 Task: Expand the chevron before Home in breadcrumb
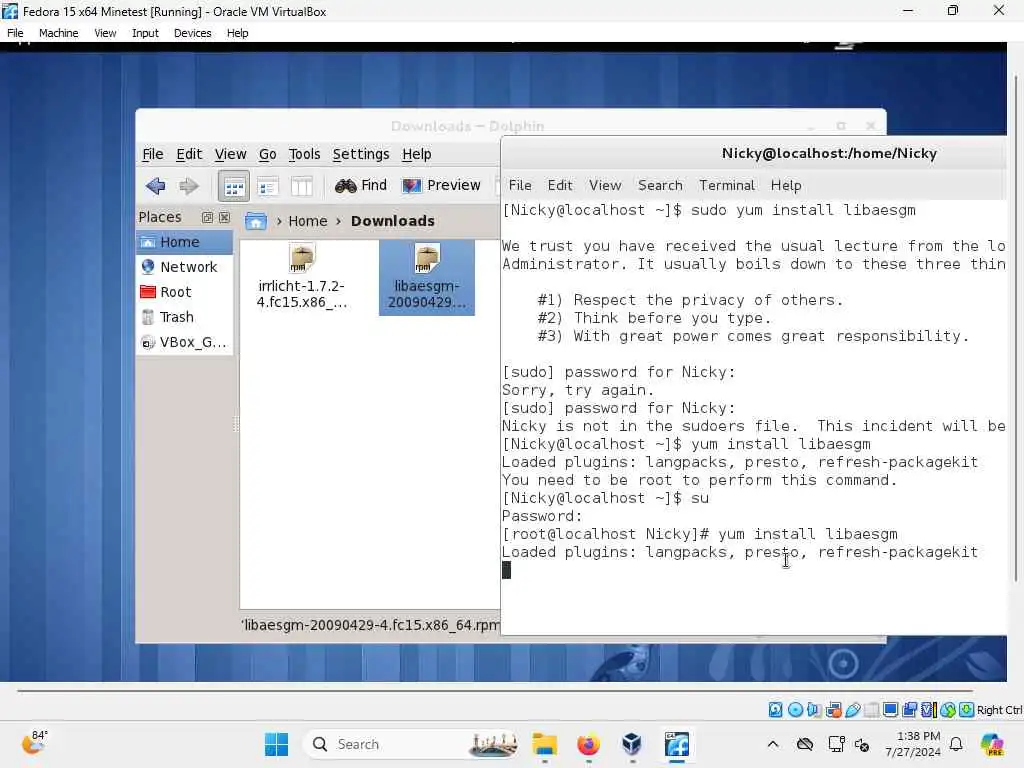click(279, 221)
